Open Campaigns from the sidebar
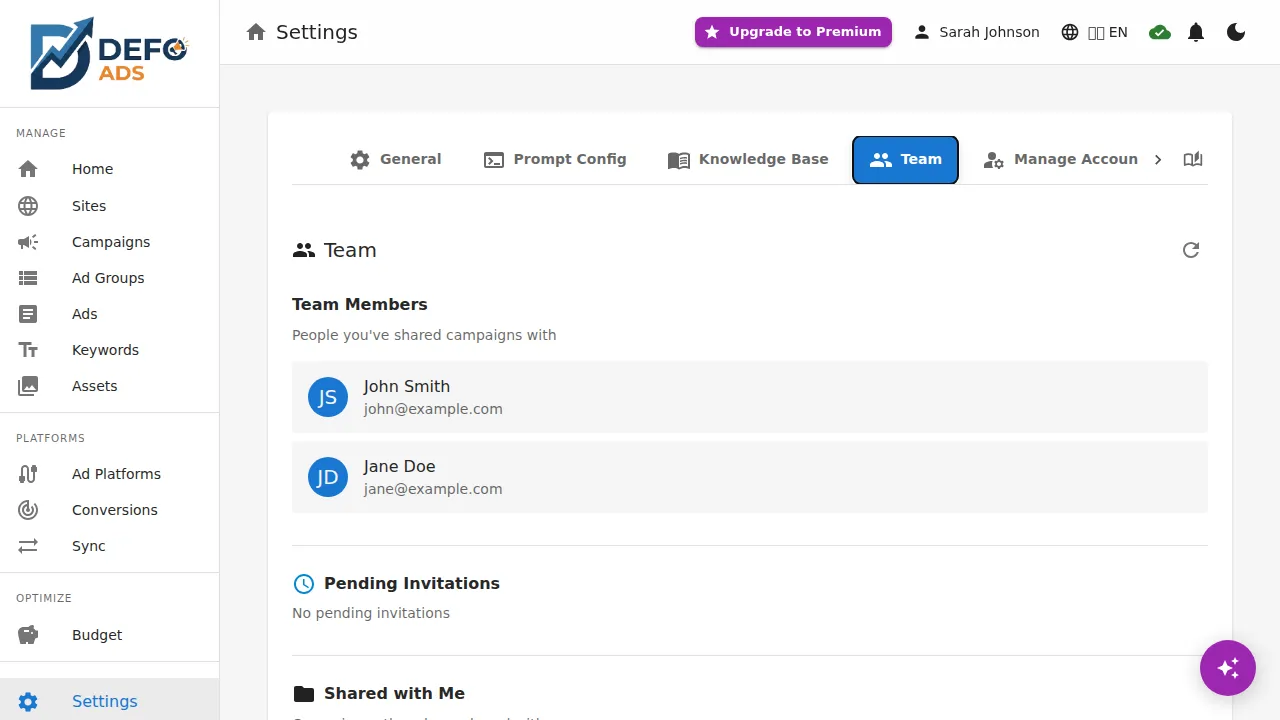The width and height of the screenshot is (1280, 720). pyautogui.click(x=109, y=242)
